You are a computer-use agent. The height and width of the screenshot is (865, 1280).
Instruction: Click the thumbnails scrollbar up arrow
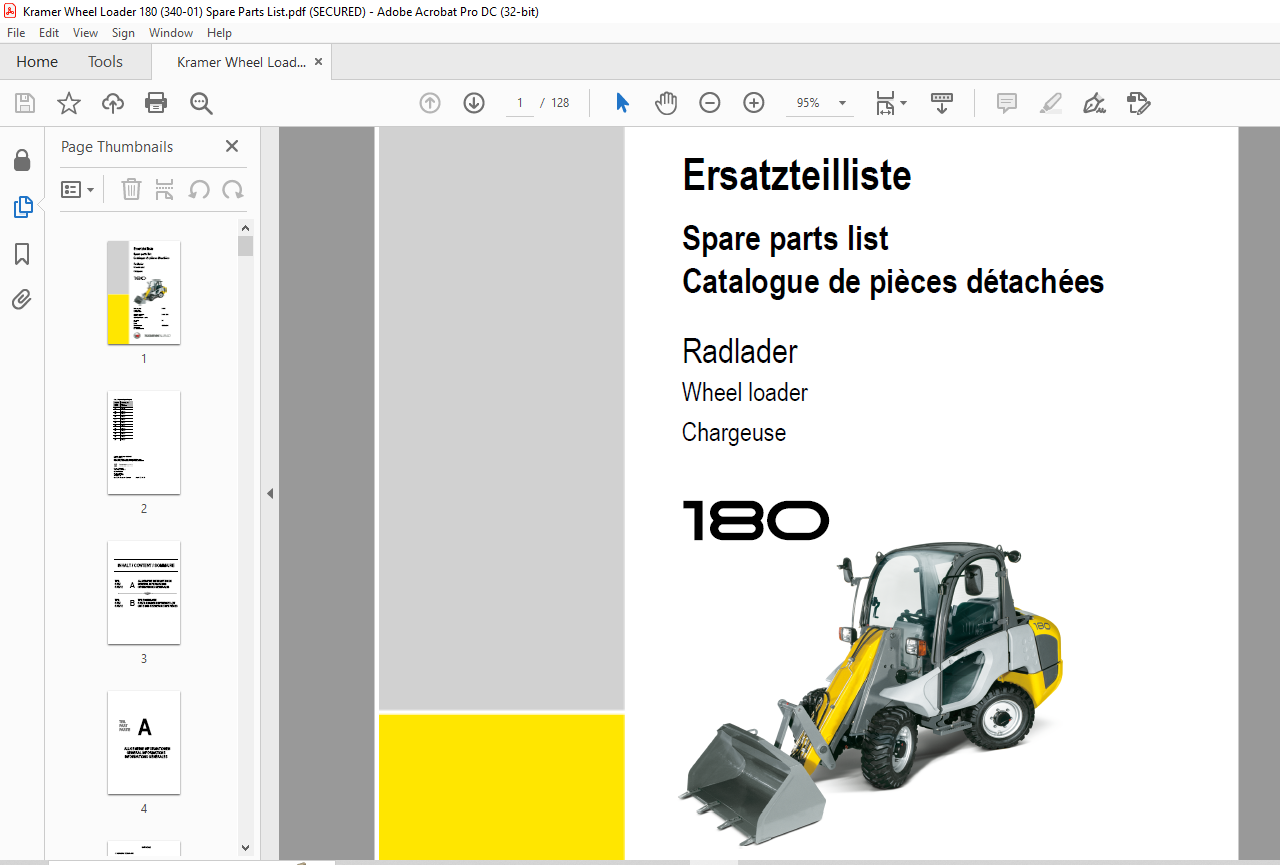click(x=245, y=228)
